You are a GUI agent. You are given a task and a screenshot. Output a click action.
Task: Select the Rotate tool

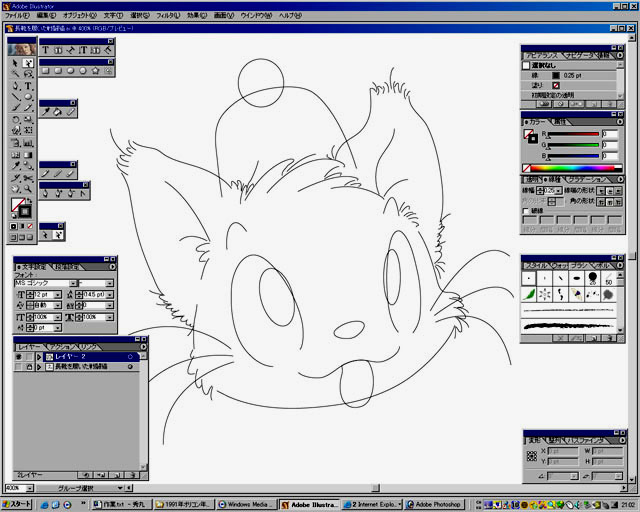[16, 119]
